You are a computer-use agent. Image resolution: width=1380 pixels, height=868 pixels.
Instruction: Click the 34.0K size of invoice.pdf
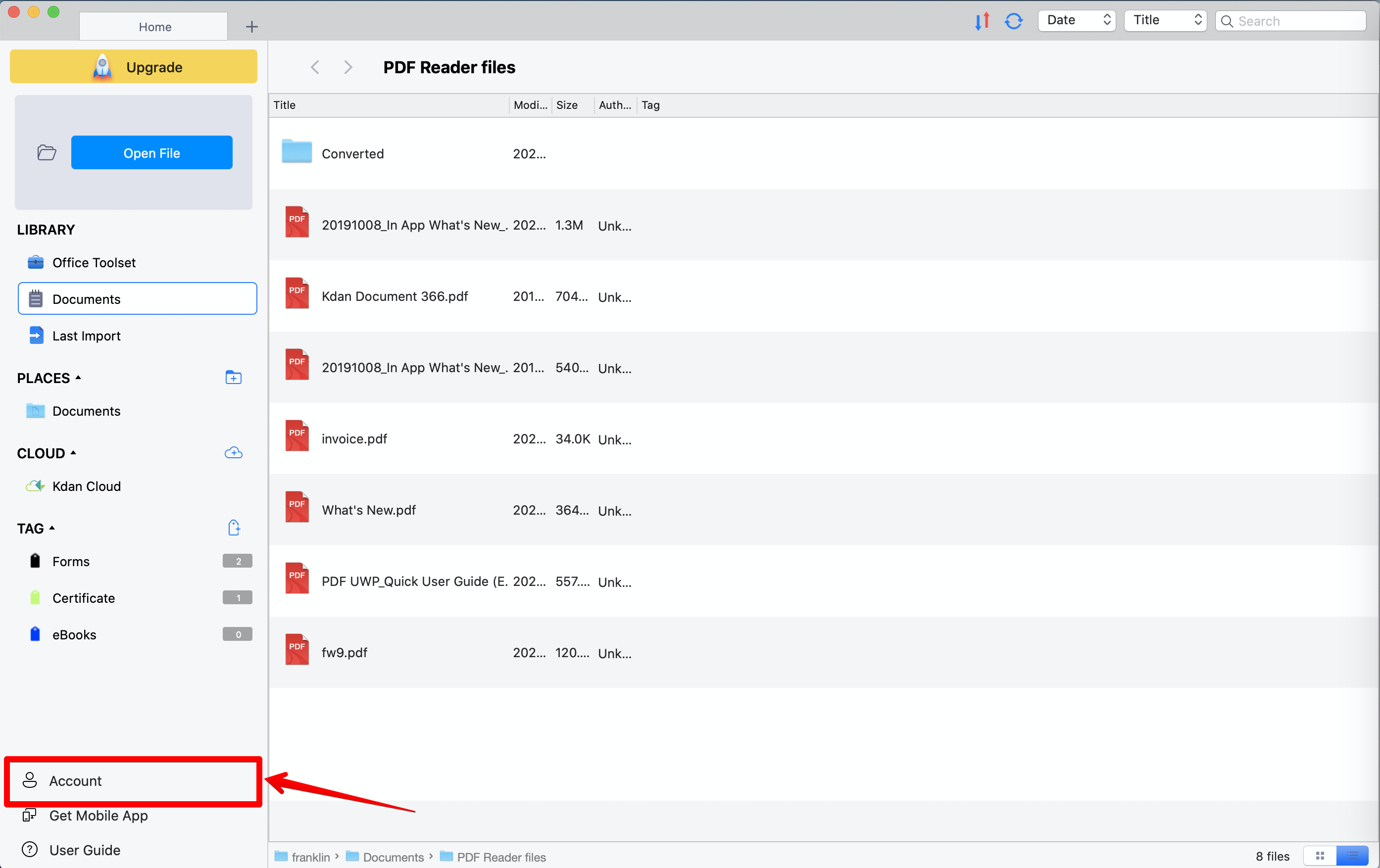pos(573,439)
